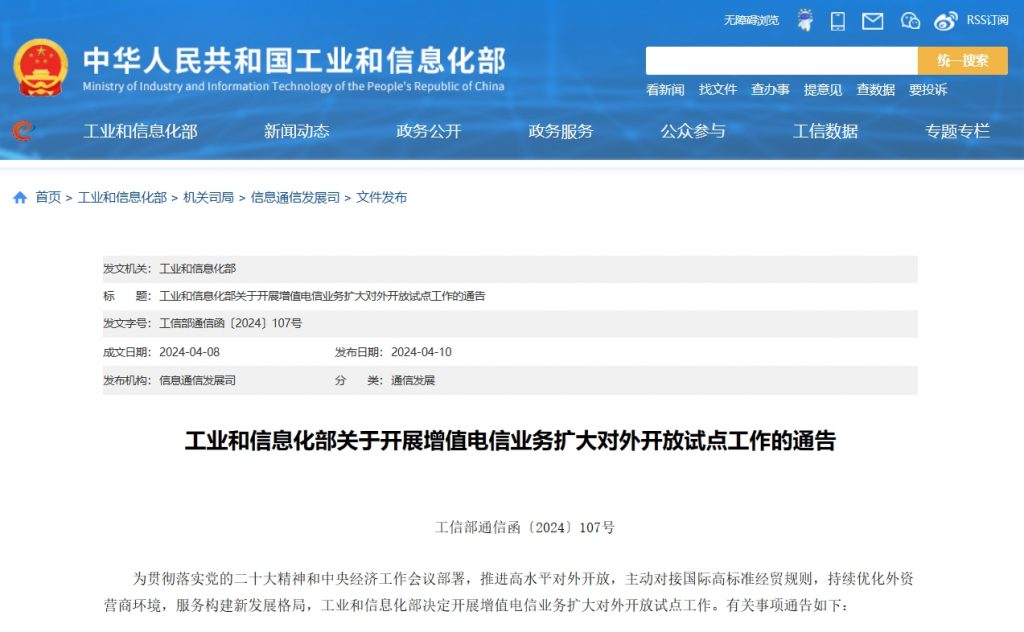Open the RSS订阅 subscription link
The image size is (1024, 632).
pos(986,20)
